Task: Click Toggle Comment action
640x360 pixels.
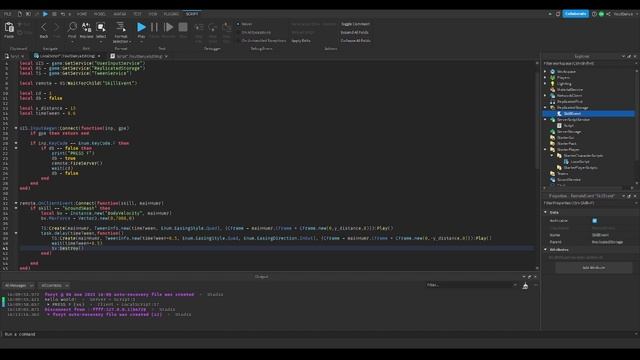Action: tap(355, 24)
